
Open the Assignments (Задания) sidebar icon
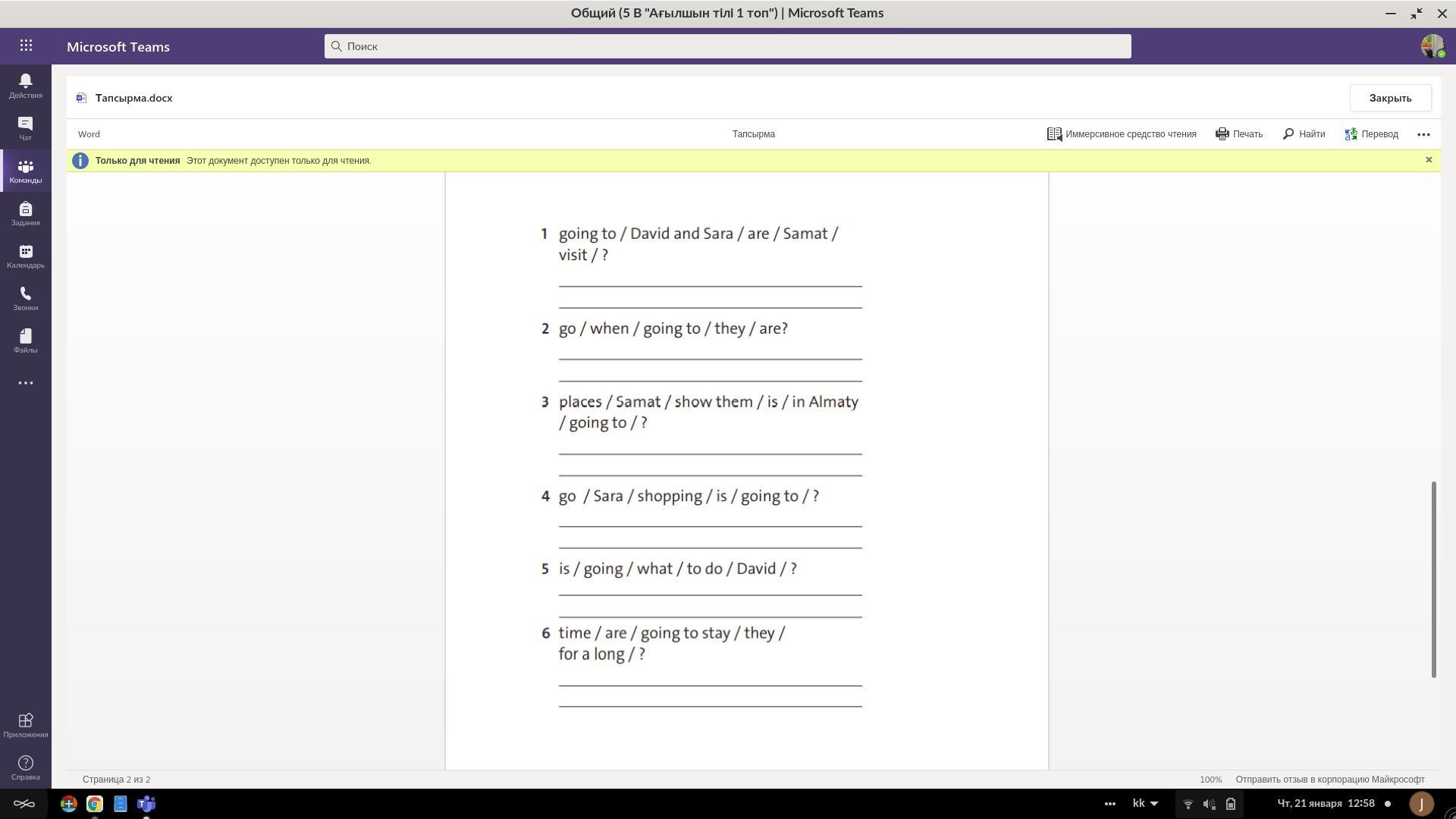(x=25, y=213)
